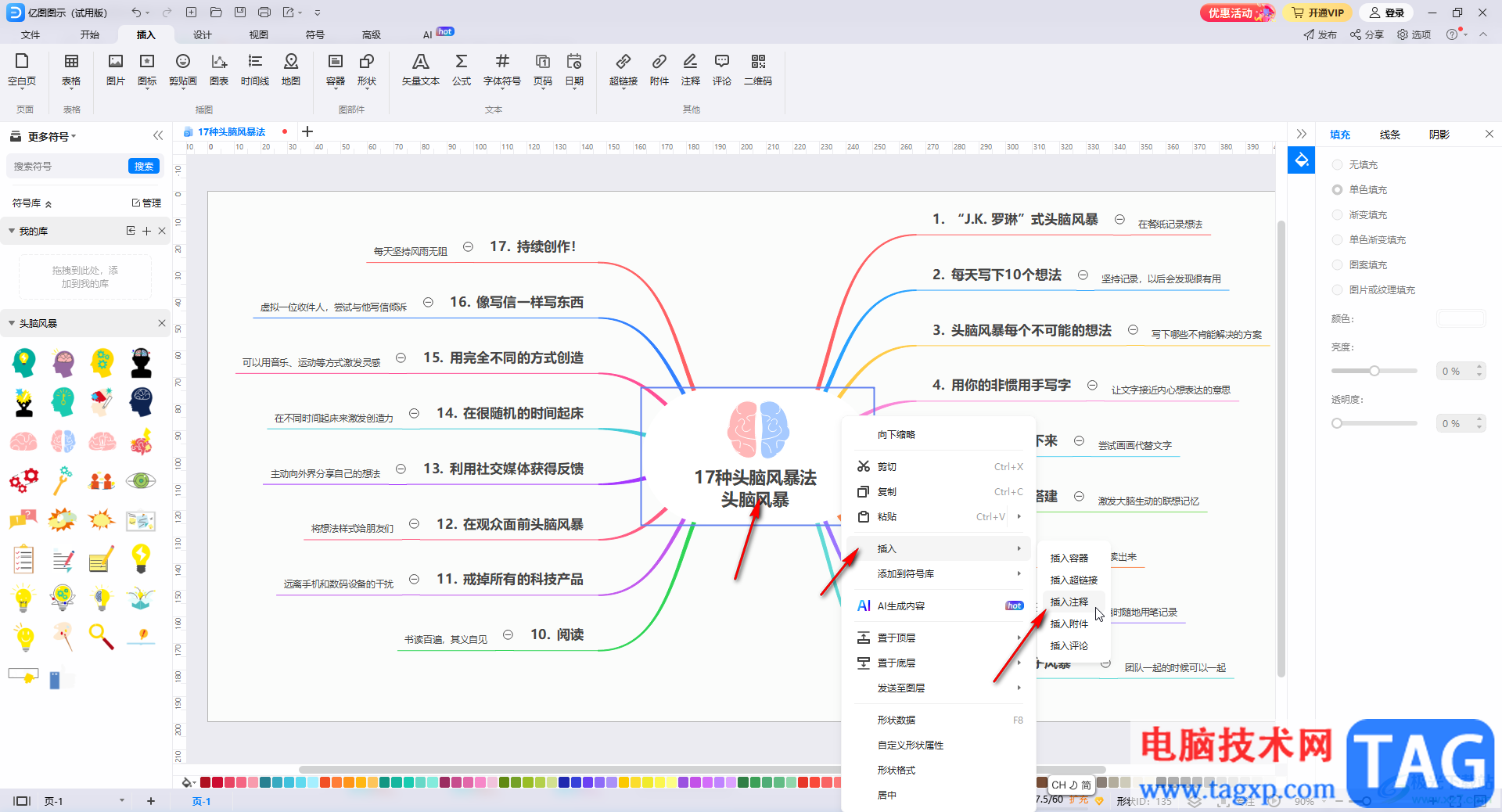
Task: Attach a file with 附件 ribbon icon
Action: [x=659, y=69]
